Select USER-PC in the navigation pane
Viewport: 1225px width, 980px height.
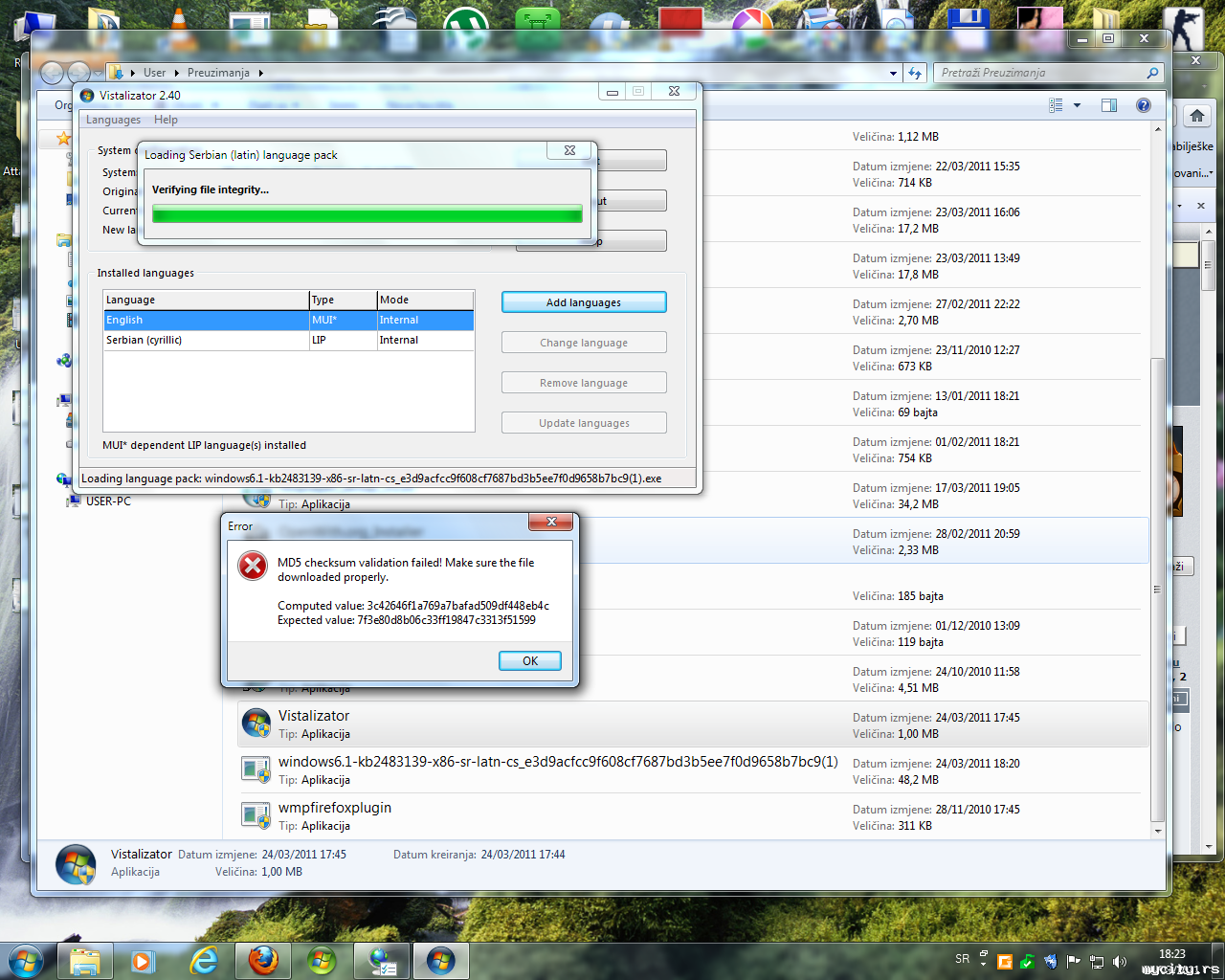click(x=108, y=501)
